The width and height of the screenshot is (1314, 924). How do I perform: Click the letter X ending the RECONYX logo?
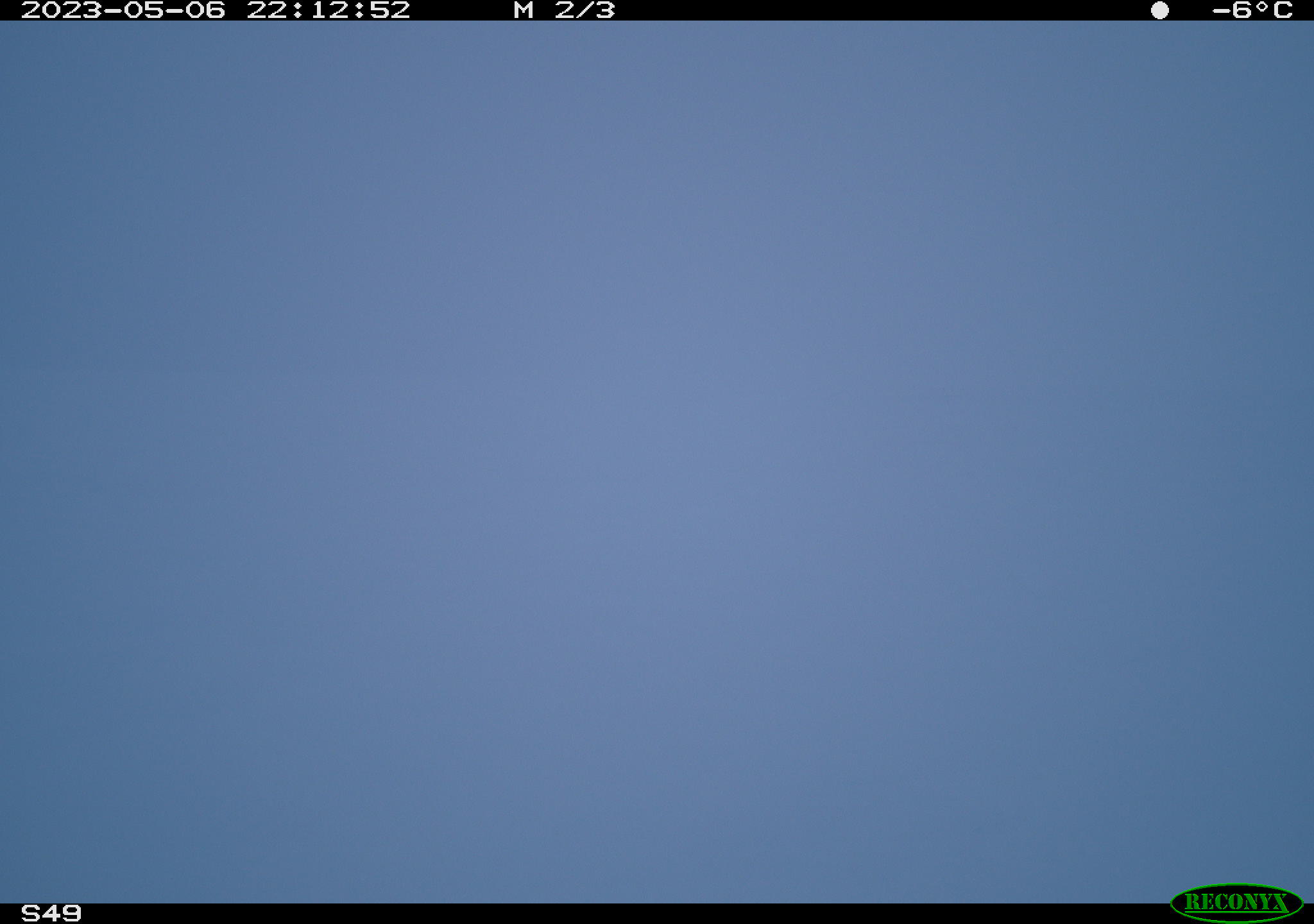click(1279, 903)
